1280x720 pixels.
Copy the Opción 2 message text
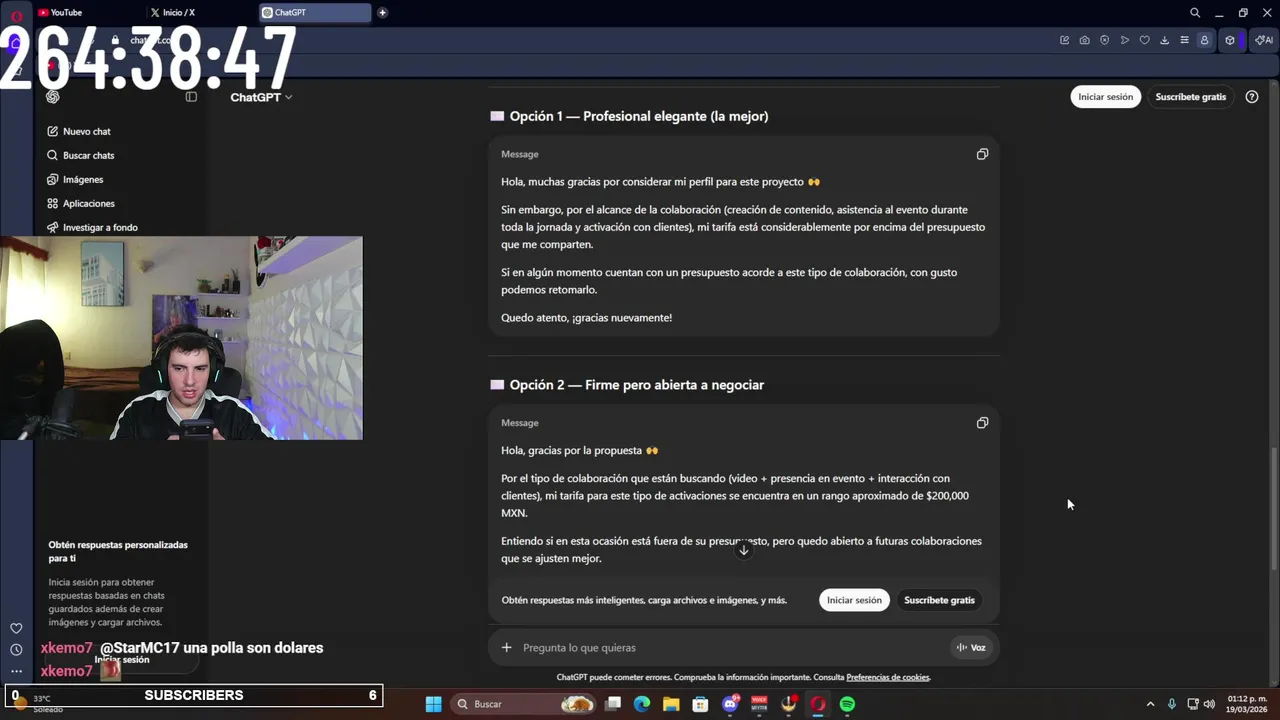pos(982,423)
